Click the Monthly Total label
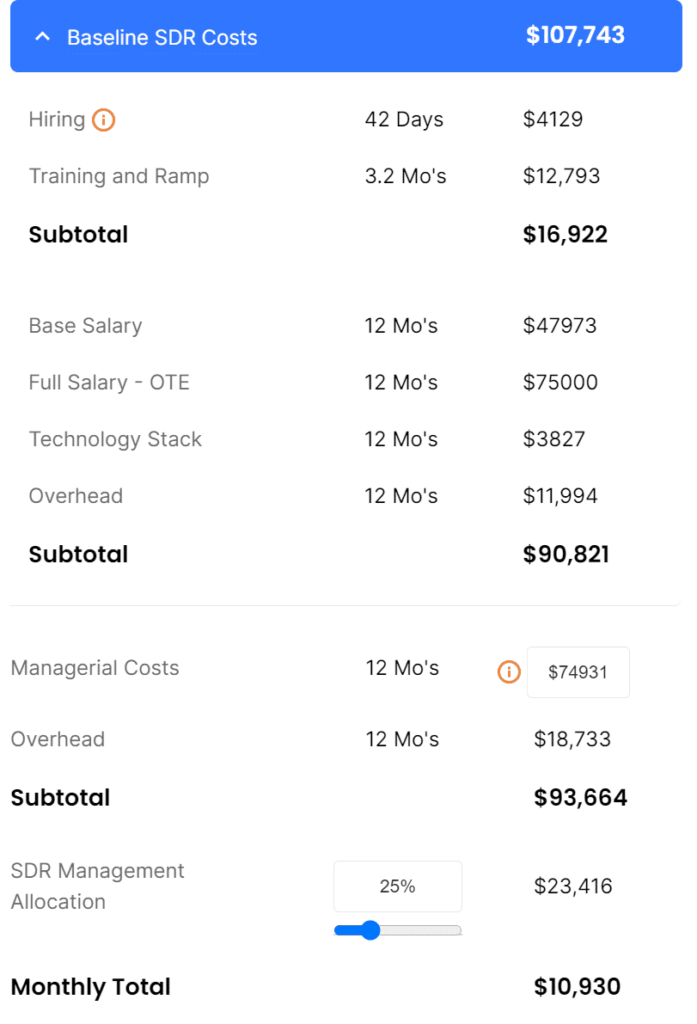697x1024 pixels. point(90,986)
